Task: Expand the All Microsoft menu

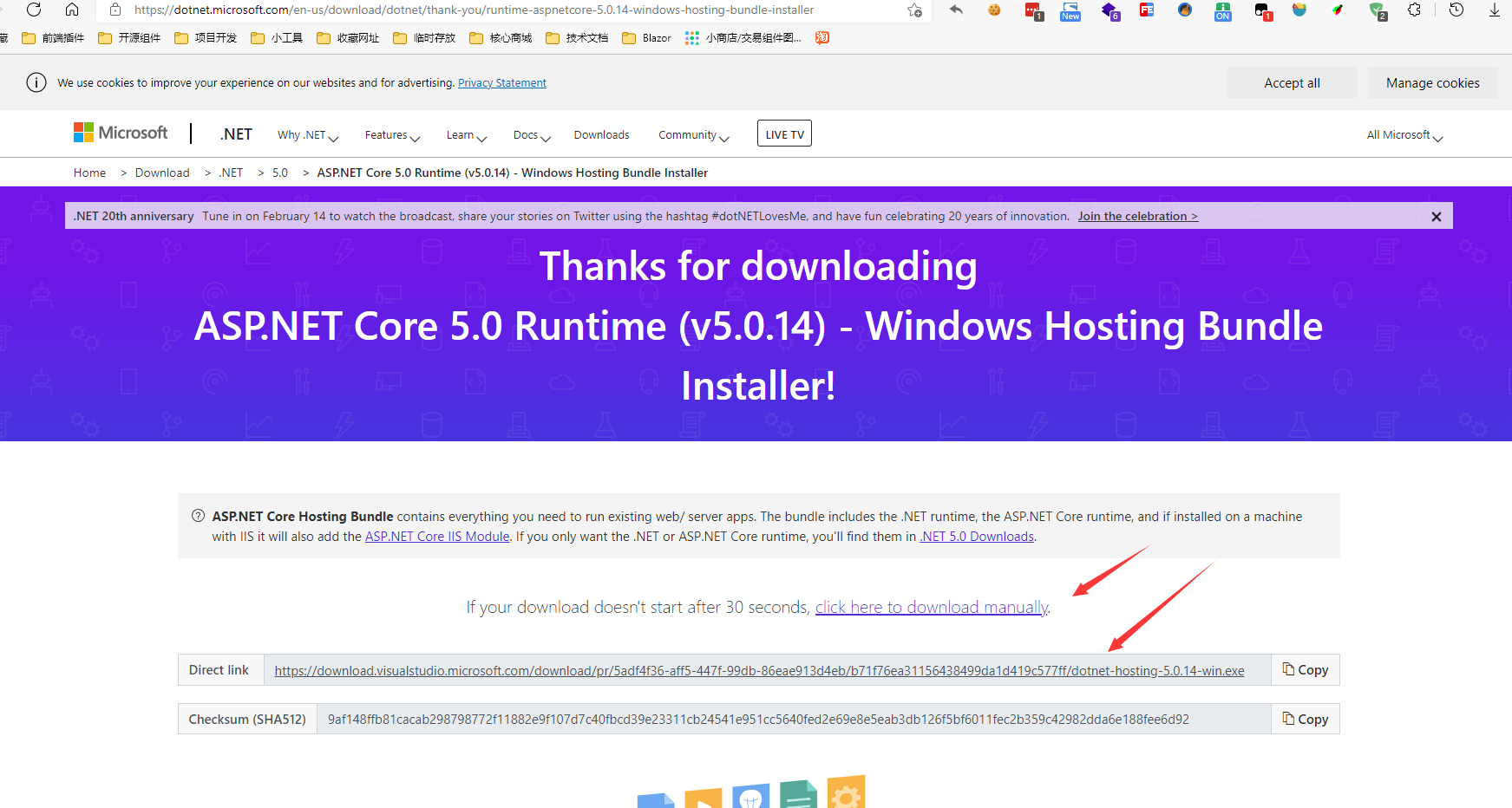Action: point(1404,135)
